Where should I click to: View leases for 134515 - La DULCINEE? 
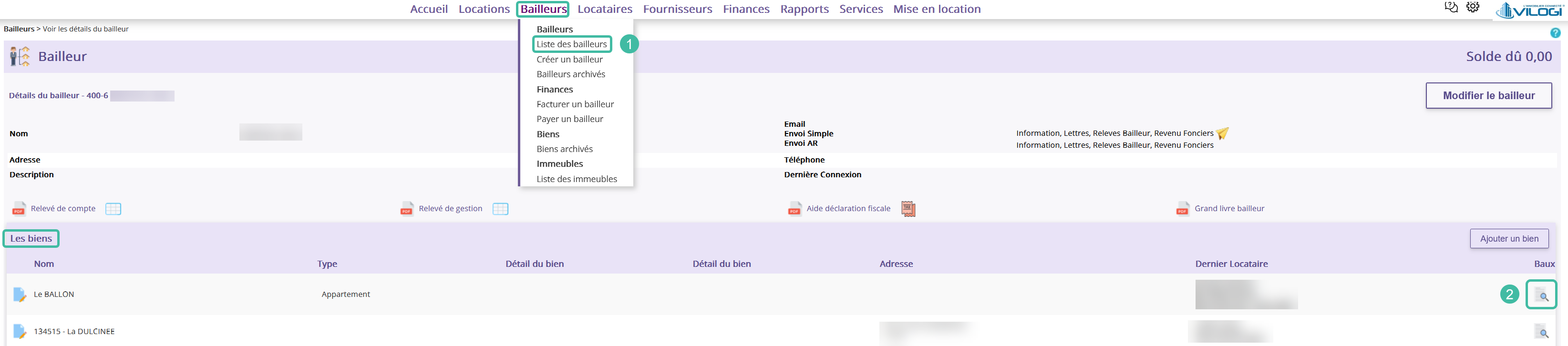click(x=1541, y=332)
